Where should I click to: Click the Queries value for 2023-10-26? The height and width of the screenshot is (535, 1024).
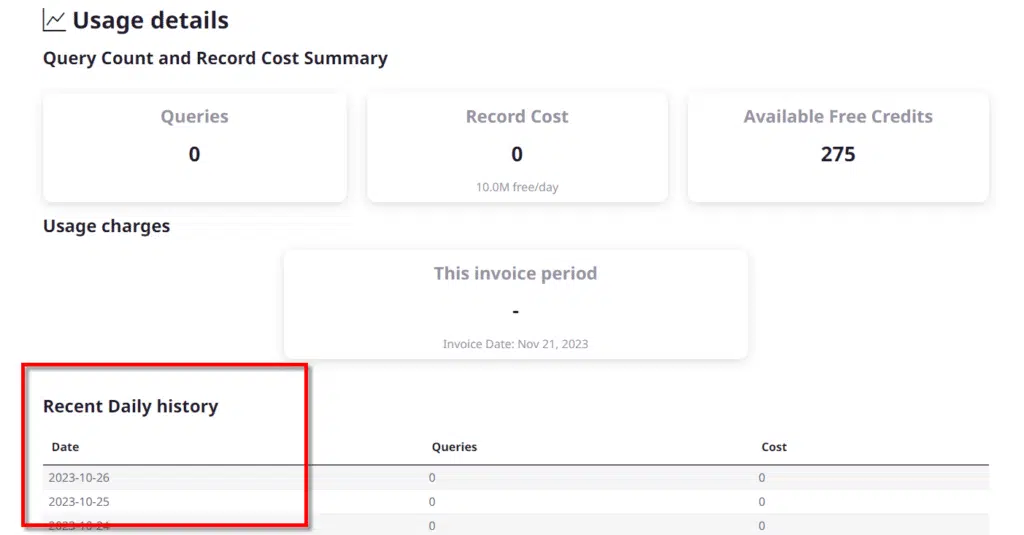432,478
